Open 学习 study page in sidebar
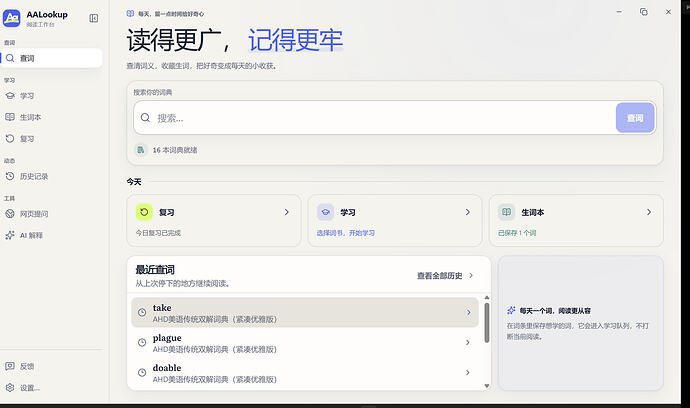Image resolution: width=690 pixels, height=408 pixels. click(x=51, y=96)
